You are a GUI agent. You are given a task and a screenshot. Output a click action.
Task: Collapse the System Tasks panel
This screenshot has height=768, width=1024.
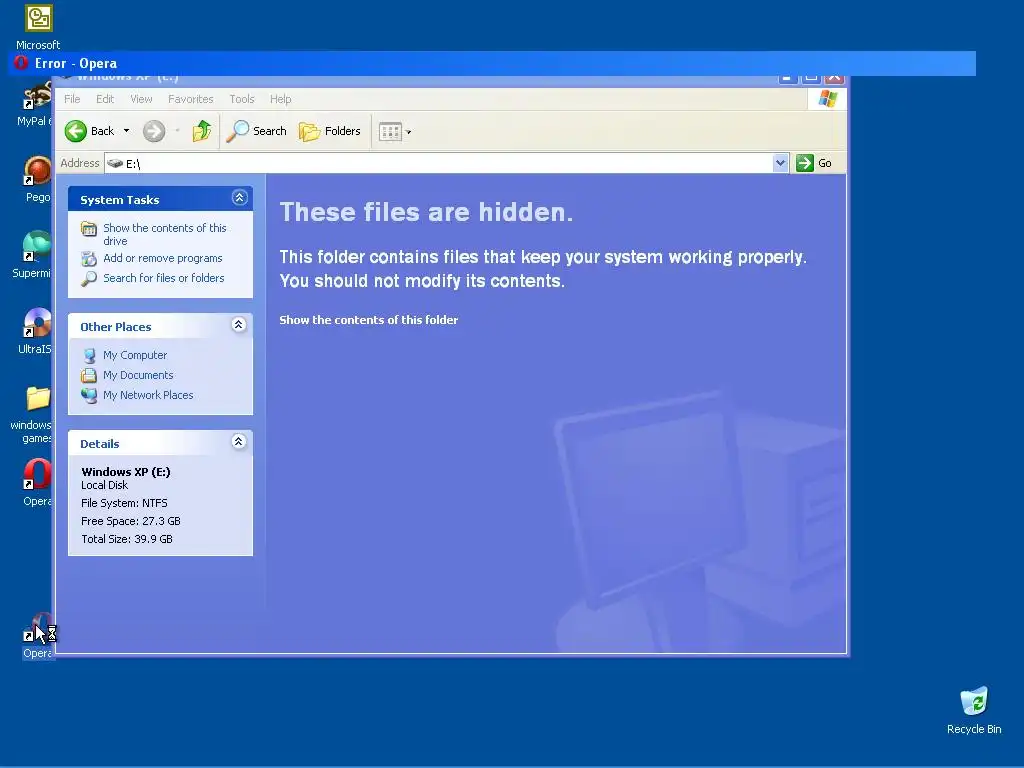240,197
